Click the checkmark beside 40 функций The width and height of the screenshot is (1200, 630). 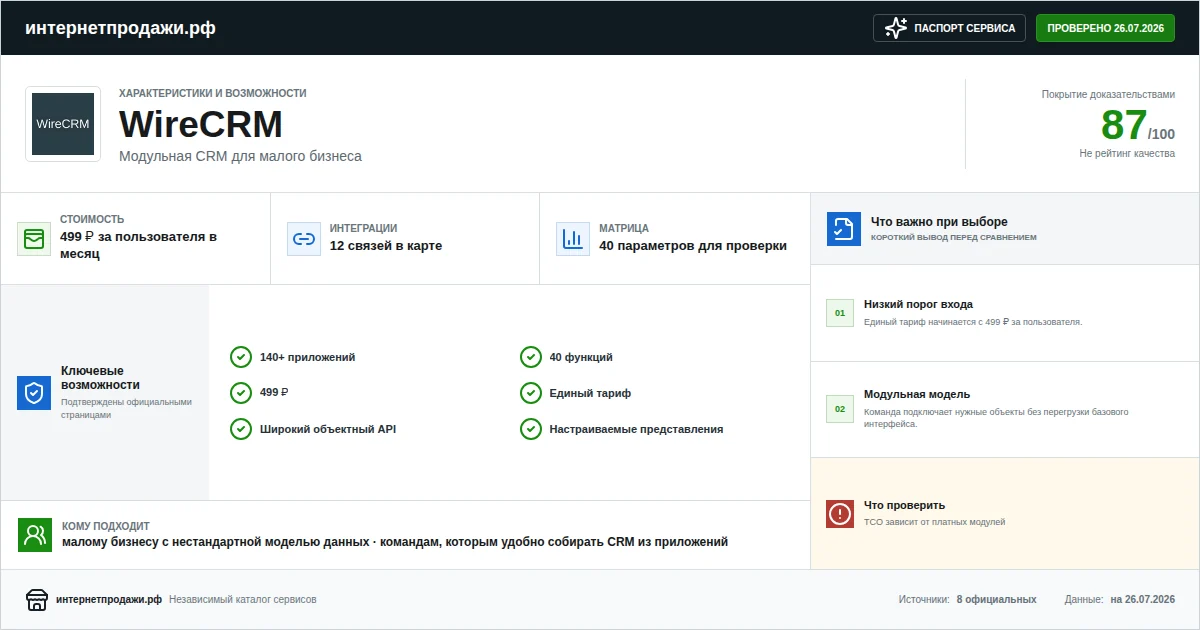click(531, 357)
